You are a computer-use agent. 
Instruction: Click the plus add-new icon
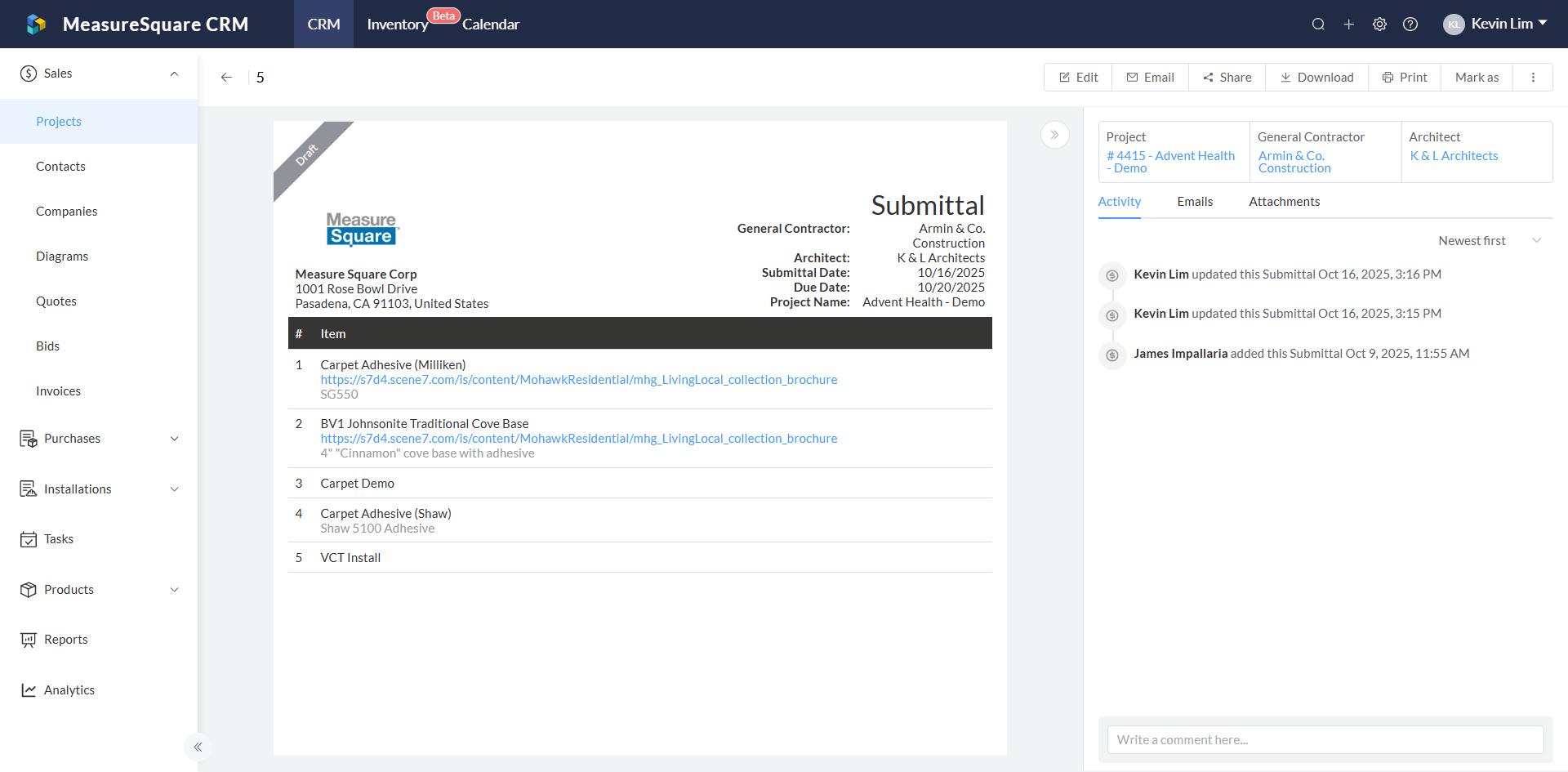point(1349,25)
